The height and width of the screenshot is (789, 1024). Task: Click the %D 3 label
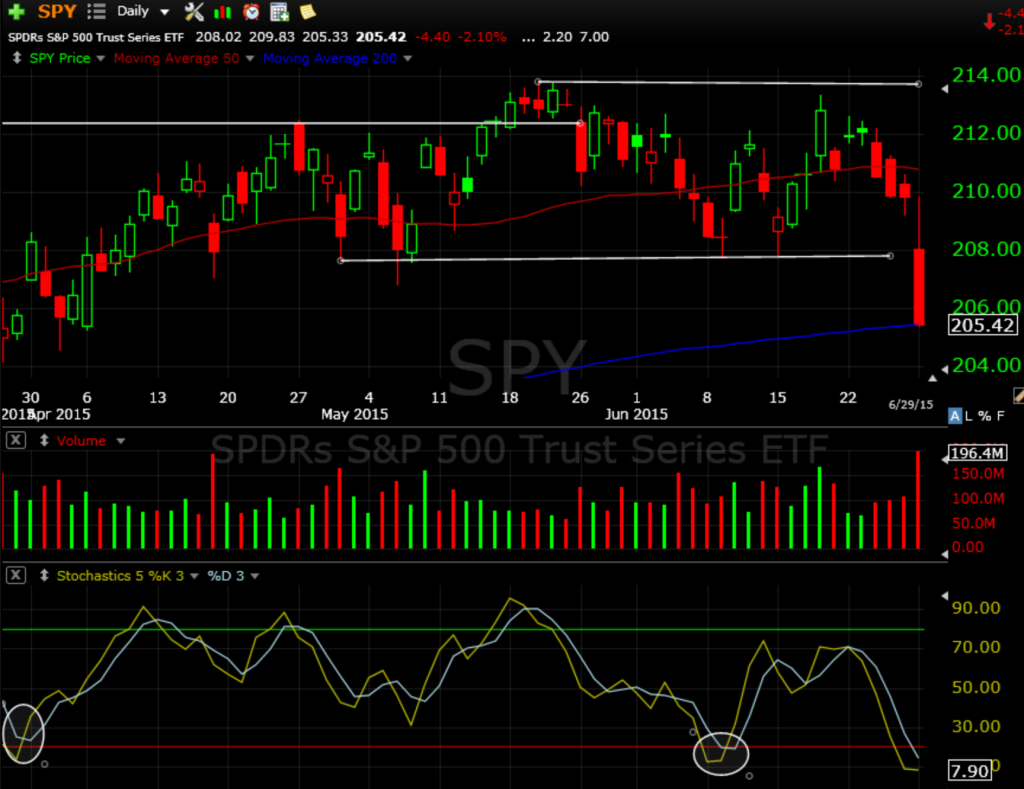click(225, 575)
